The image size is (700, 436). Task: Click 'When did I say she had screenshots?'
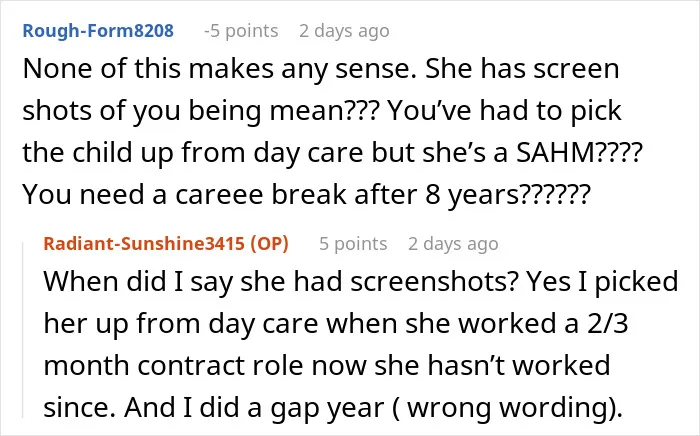pos(281,282)
